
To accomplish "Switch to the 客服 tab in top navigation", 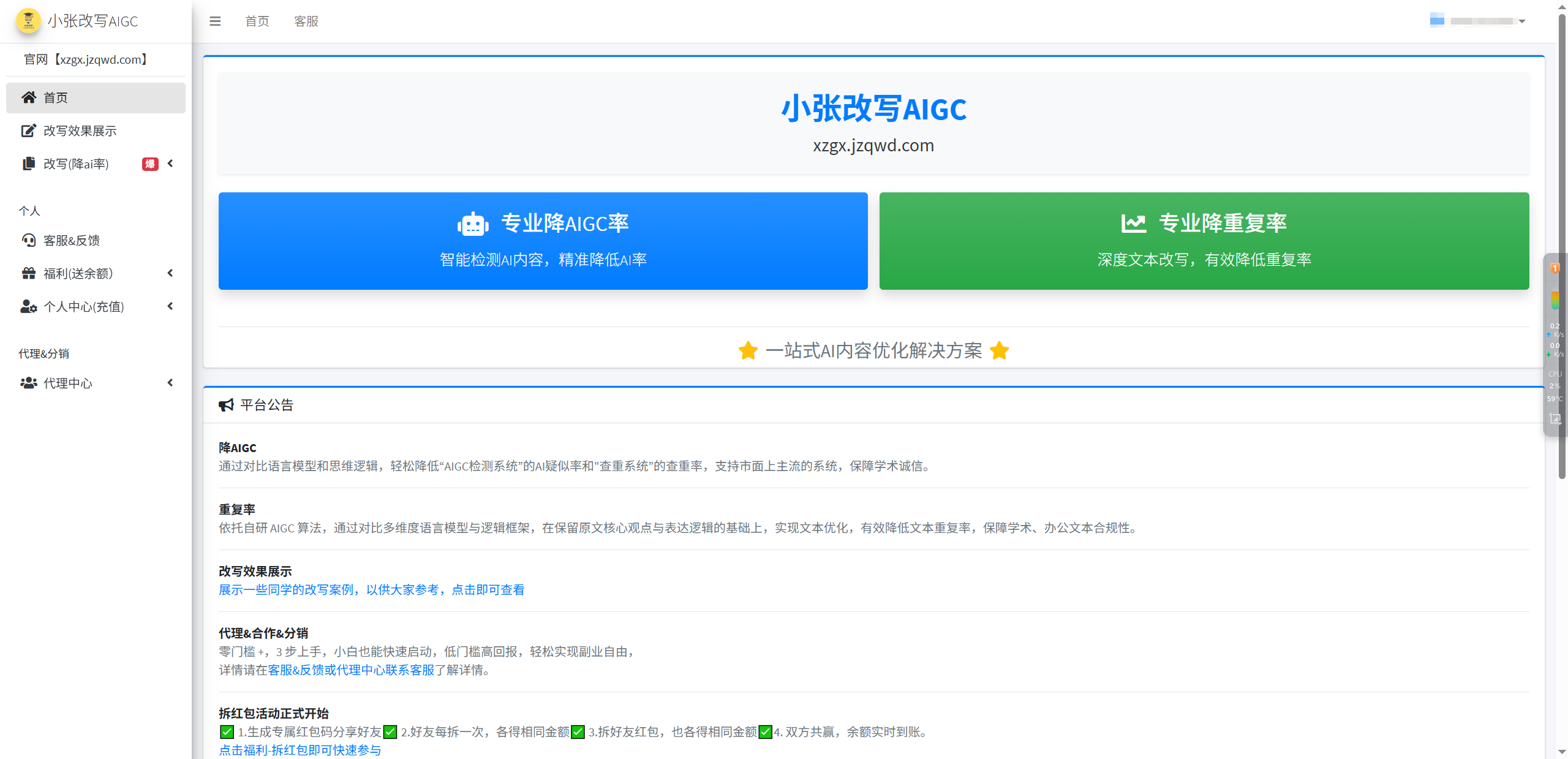I will point(306,21).
